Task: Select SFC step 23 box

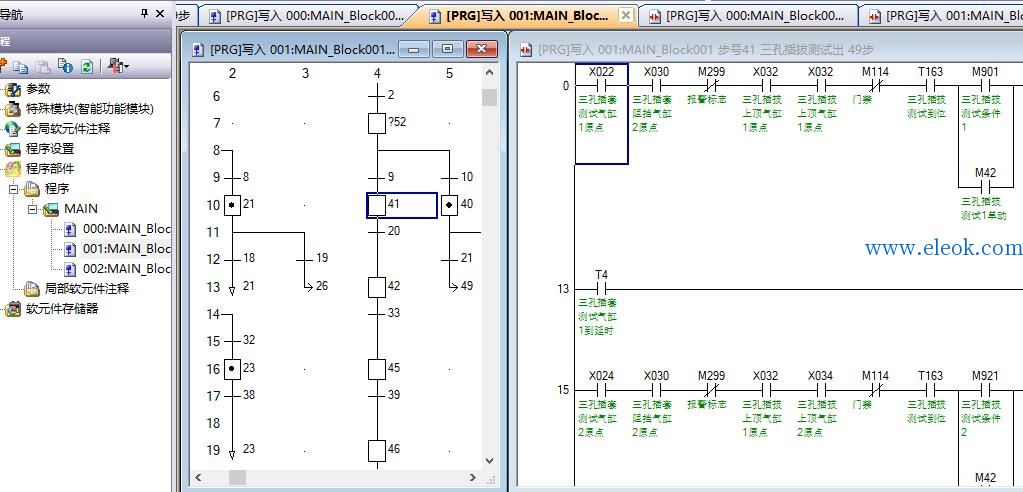Action: [x=232, y=369]
